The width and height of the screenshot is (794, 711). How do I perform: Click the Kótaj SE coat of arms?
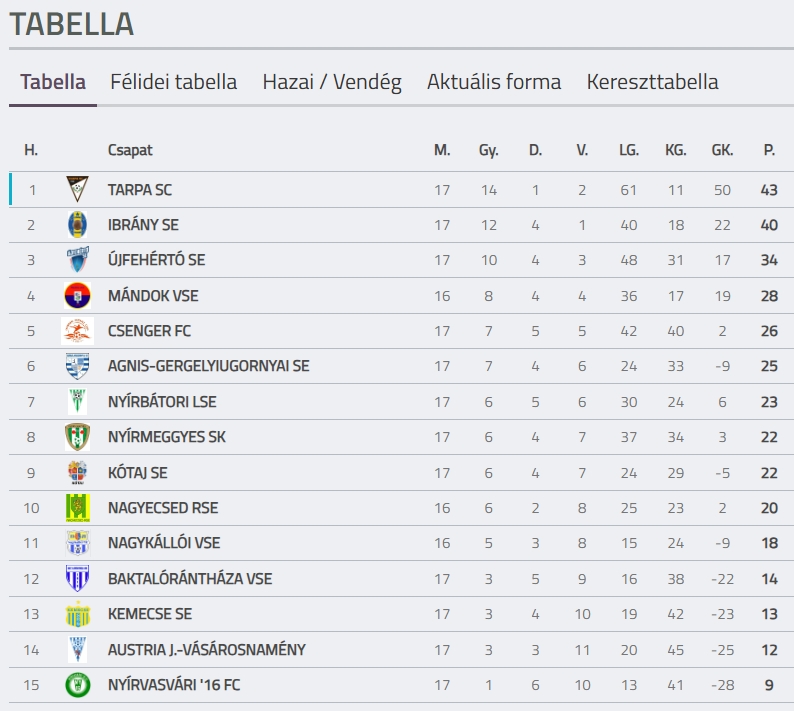[x=77, y=472]
